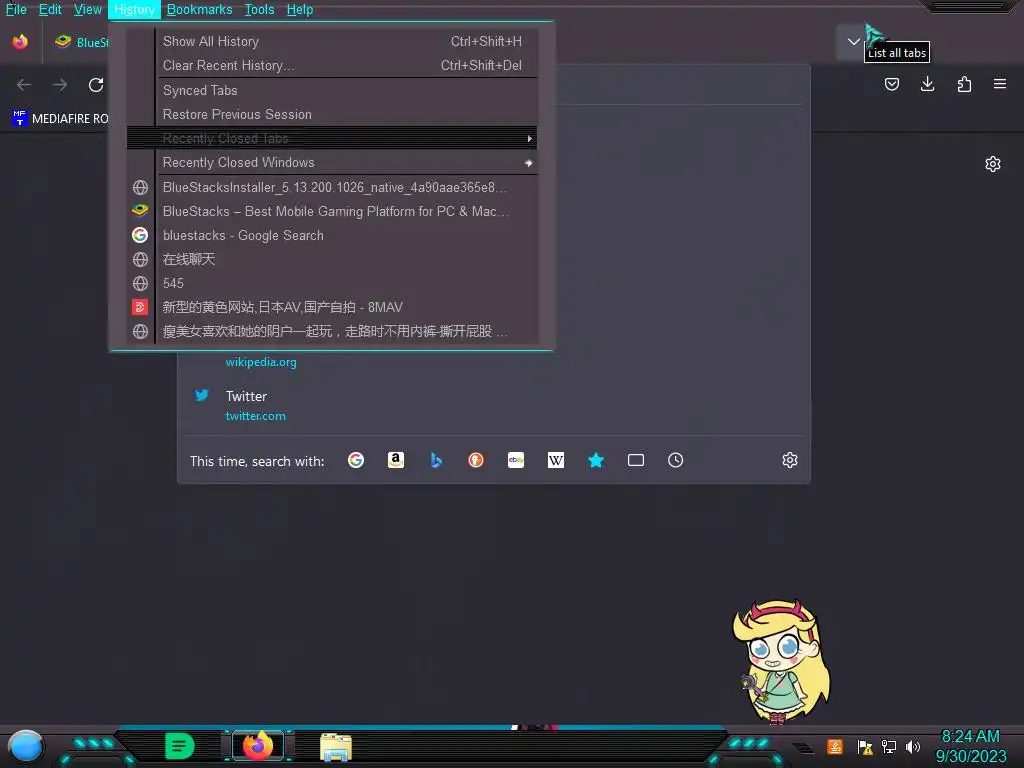Search in open Tabs icon
This screenshot has width=1024, height=768.
click(635, 460)
